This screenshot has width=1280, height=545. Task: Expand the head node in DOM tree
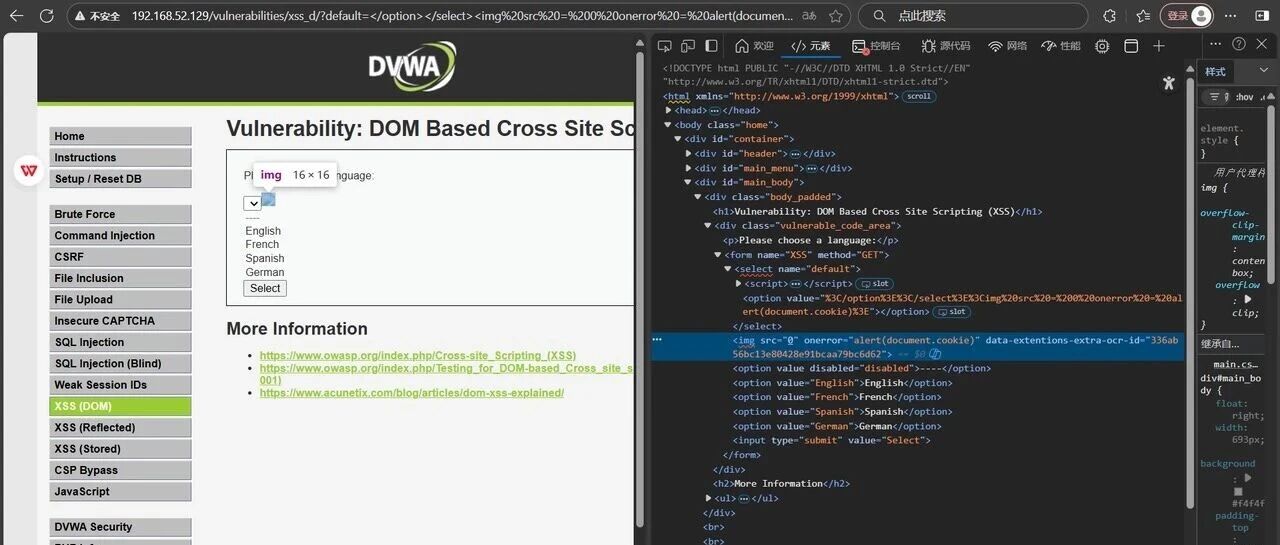click(x=670, y=111)
